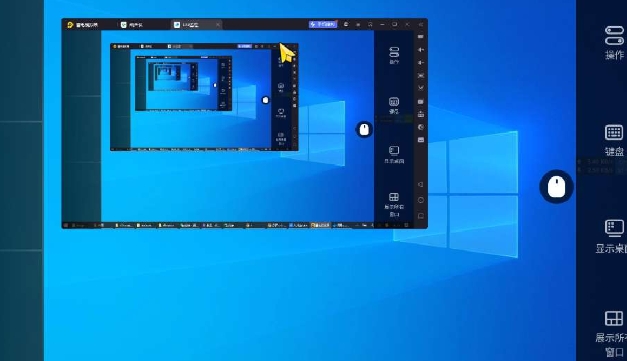Click the nested remote window thumbnail
The image size is (627, 361).
coord(204,97)
